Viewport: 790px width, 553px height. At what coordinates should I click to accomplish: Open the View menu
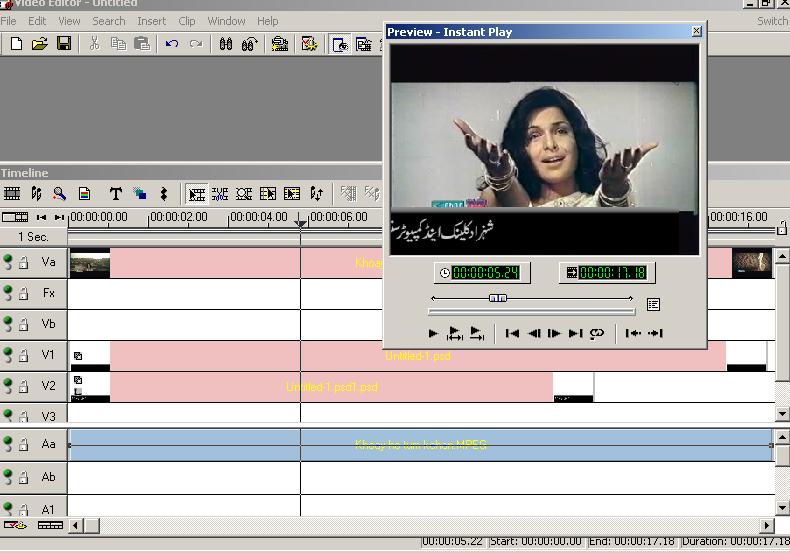pyautogui.click(x=69, y=21)
